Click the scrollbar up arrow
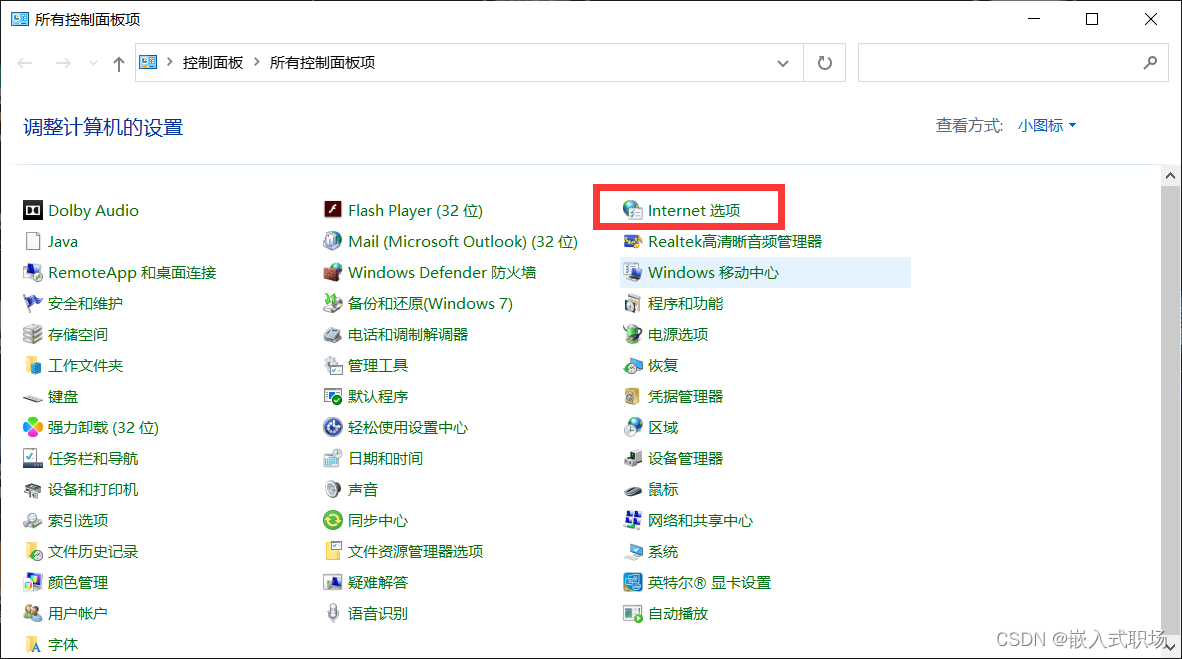 point(1170,176)
